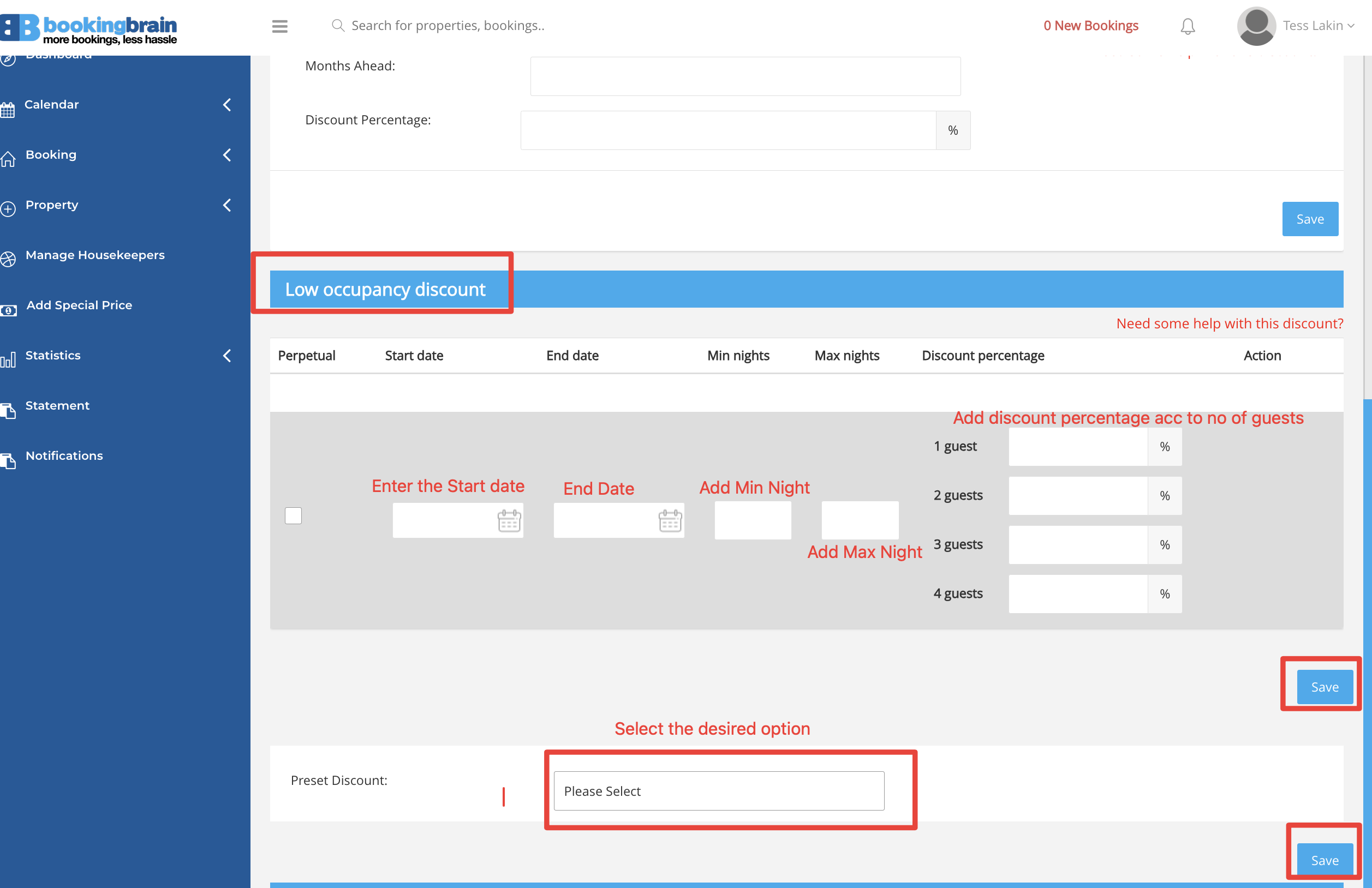
Task: Click the Statistics bar chart icon
Action: pos(8,359)
